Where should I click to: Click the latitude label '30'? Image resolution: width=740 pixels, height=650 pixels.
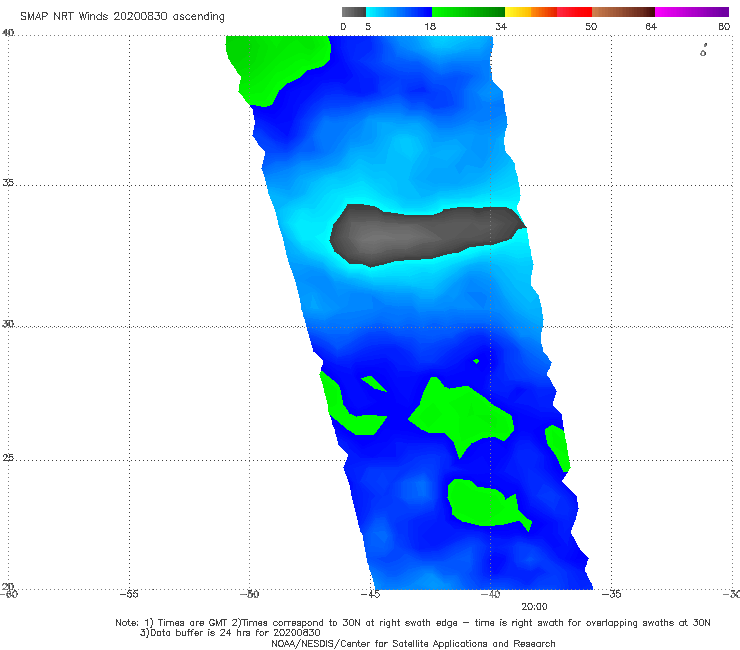coord(8,324)
